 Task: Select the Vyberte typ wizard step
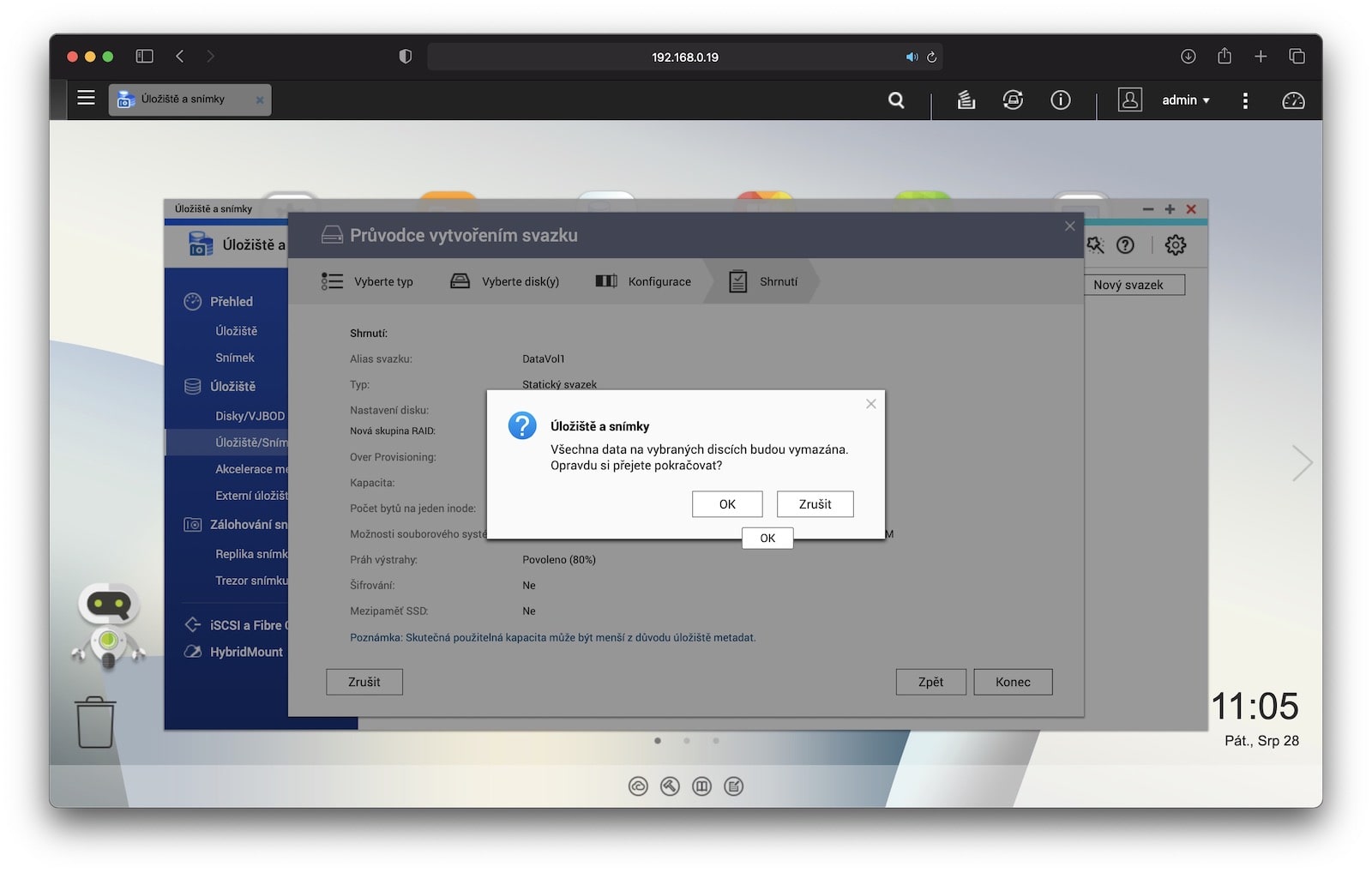368,281
